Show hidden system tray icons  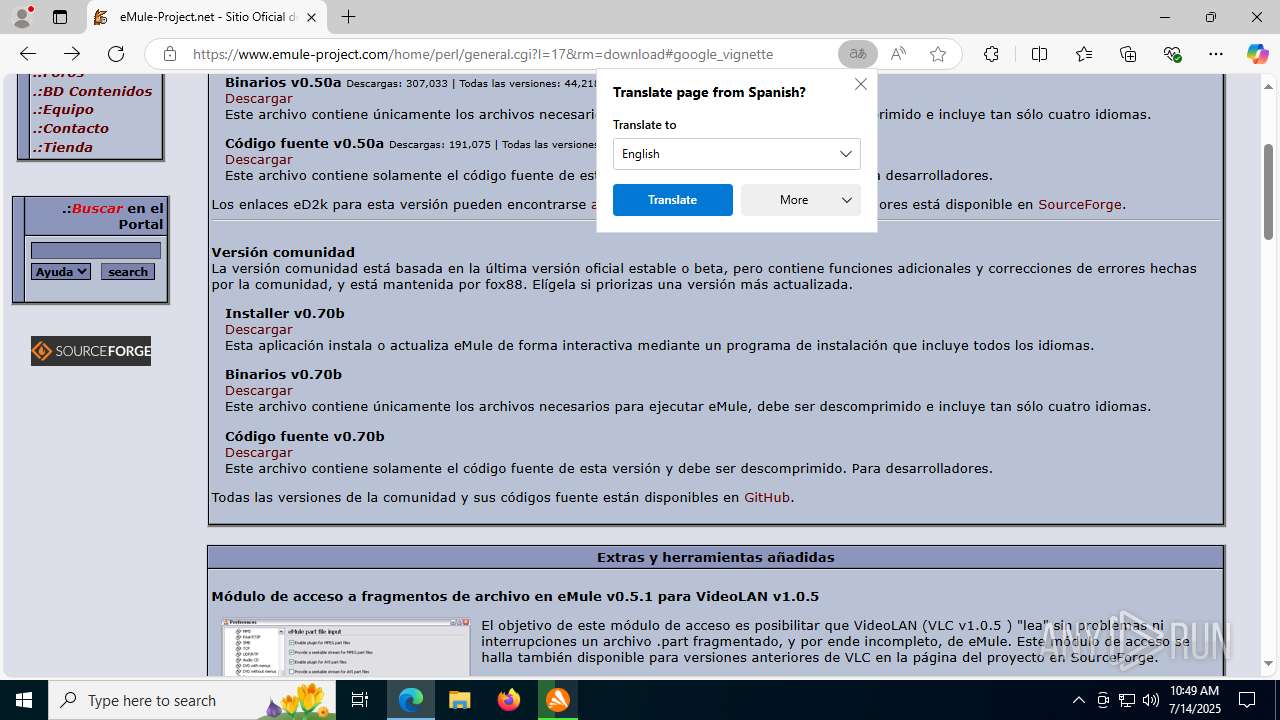(1078, 700)
